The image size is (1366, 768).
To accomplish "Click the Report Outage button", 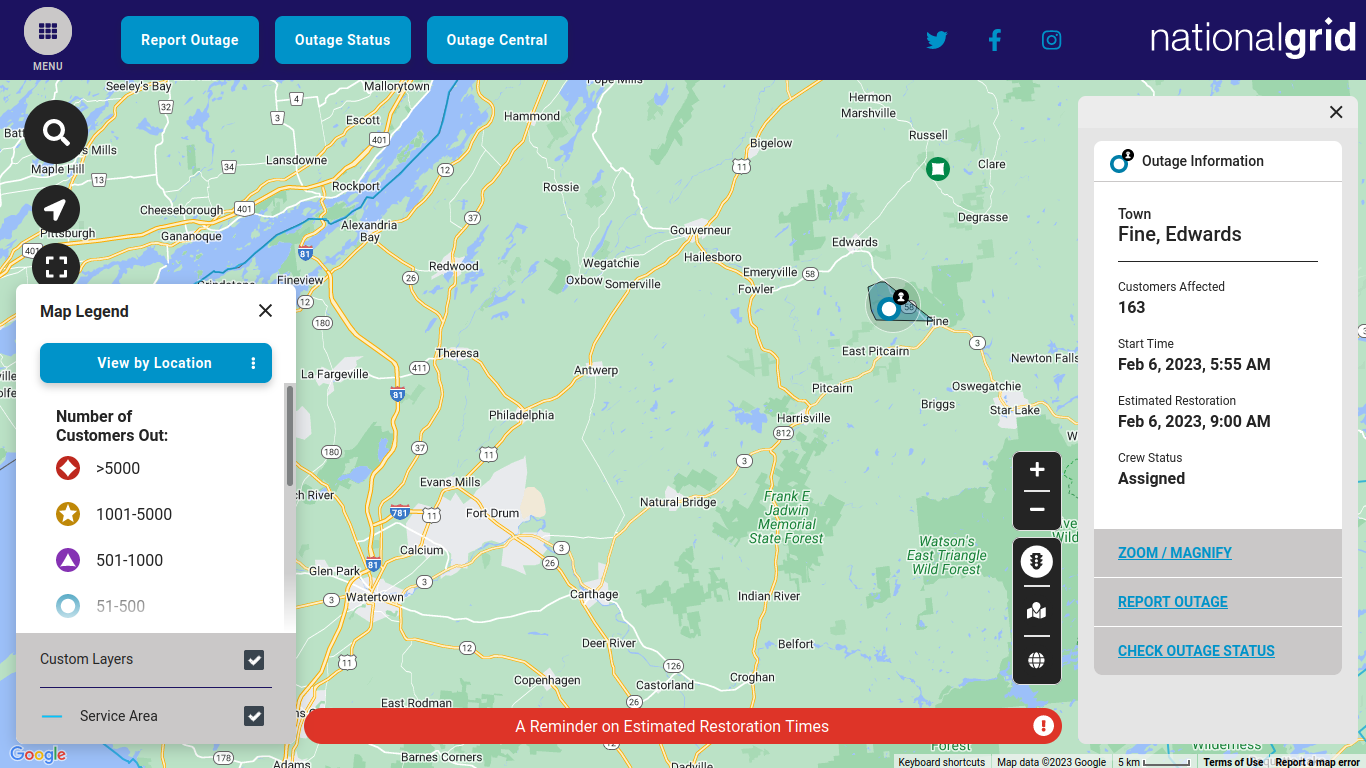I will (x=190, y=40).
